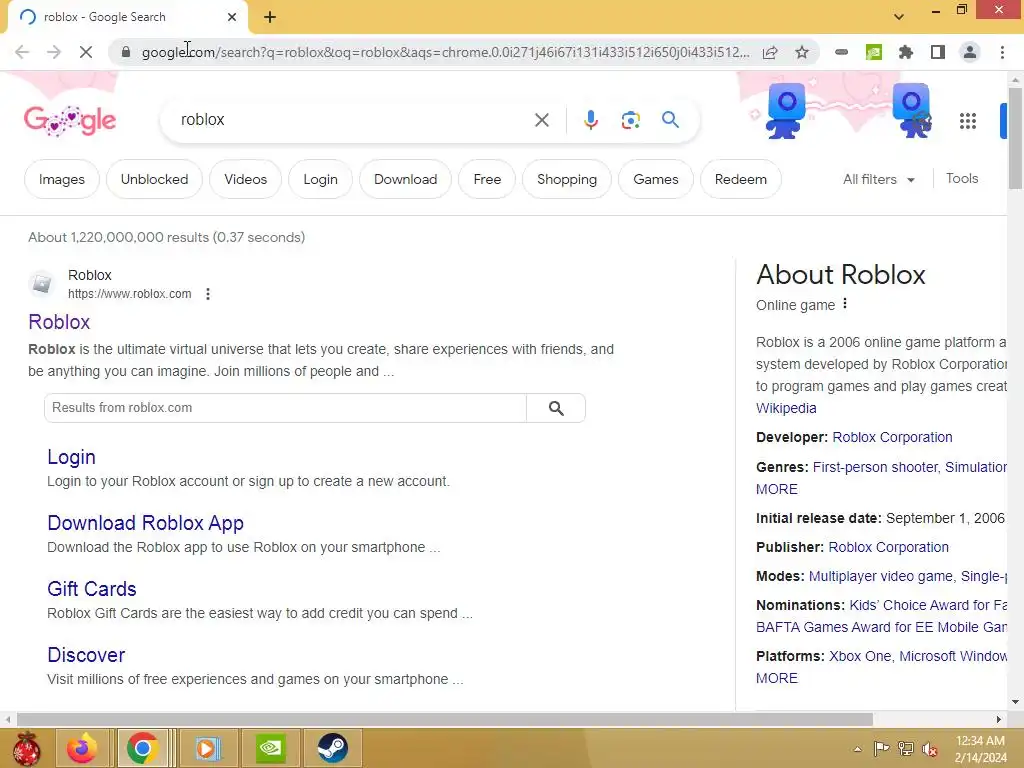Start voice search with the microphone
Viewport: 1024px width, 768px height.
(x=590, y=120)
